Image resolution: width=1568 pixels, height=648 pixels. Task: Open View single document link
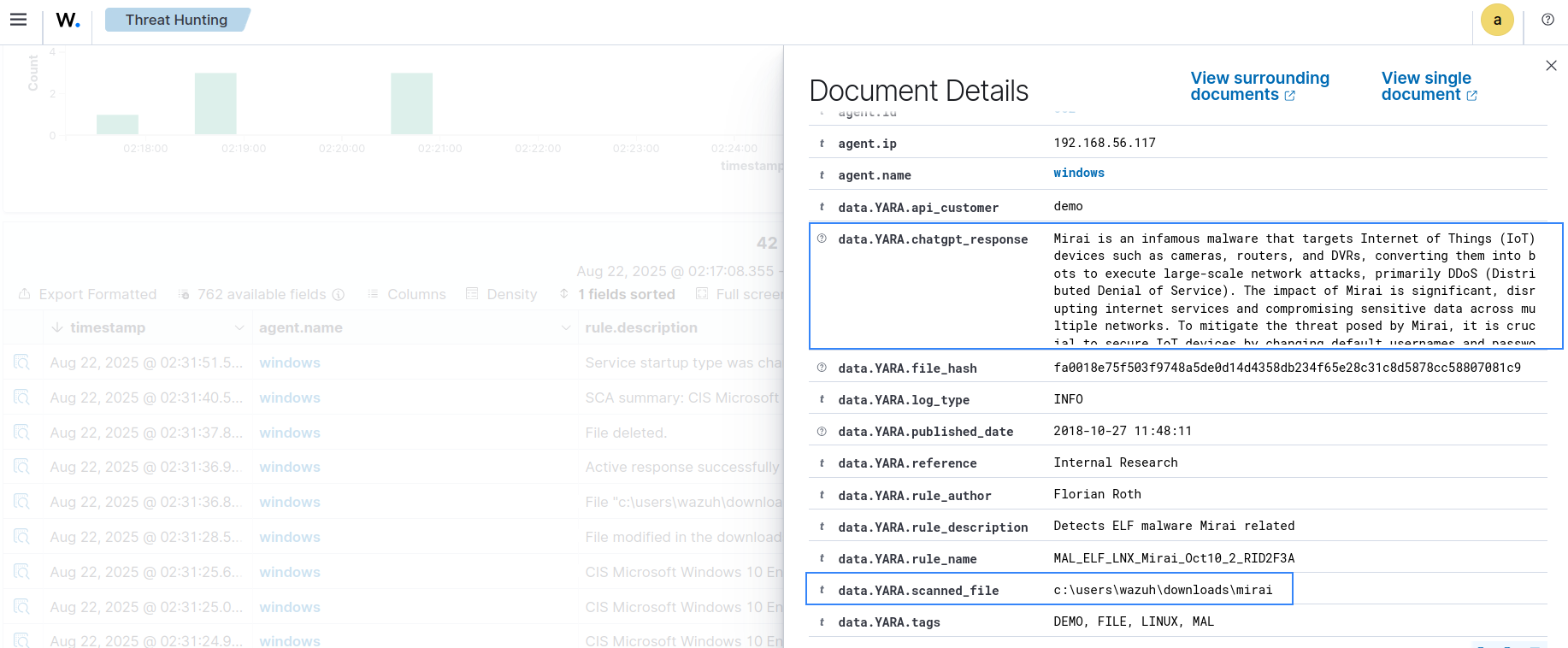tap(1428, 86)
